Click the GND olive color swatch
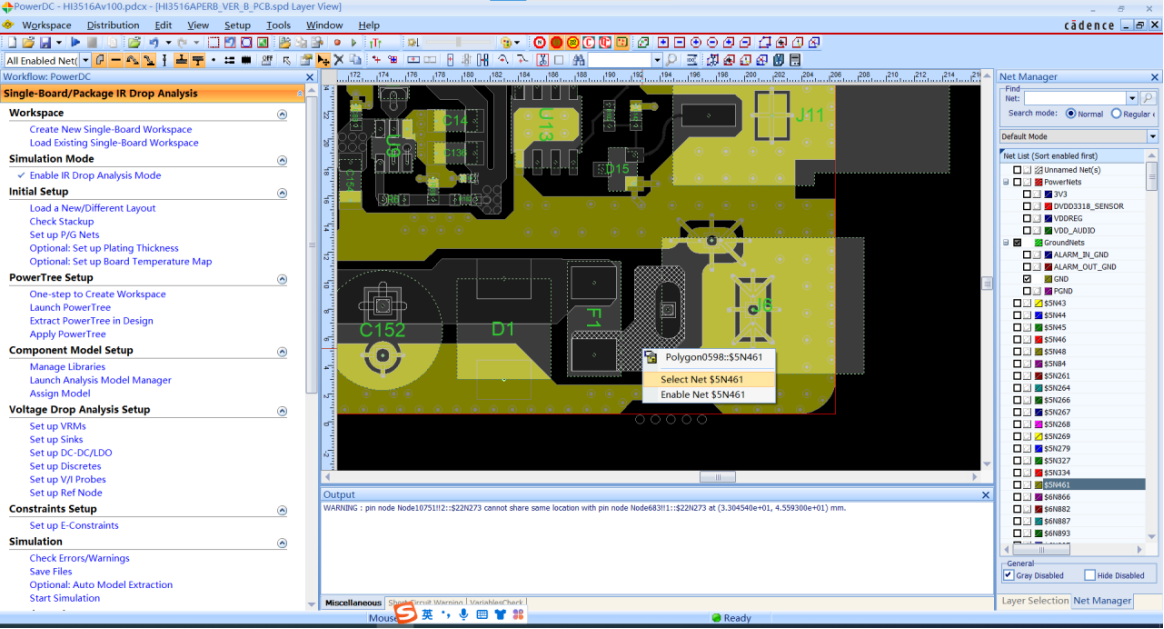Image resolution: width=1164 pixels, height=629 pixels. pos(1048,279)
